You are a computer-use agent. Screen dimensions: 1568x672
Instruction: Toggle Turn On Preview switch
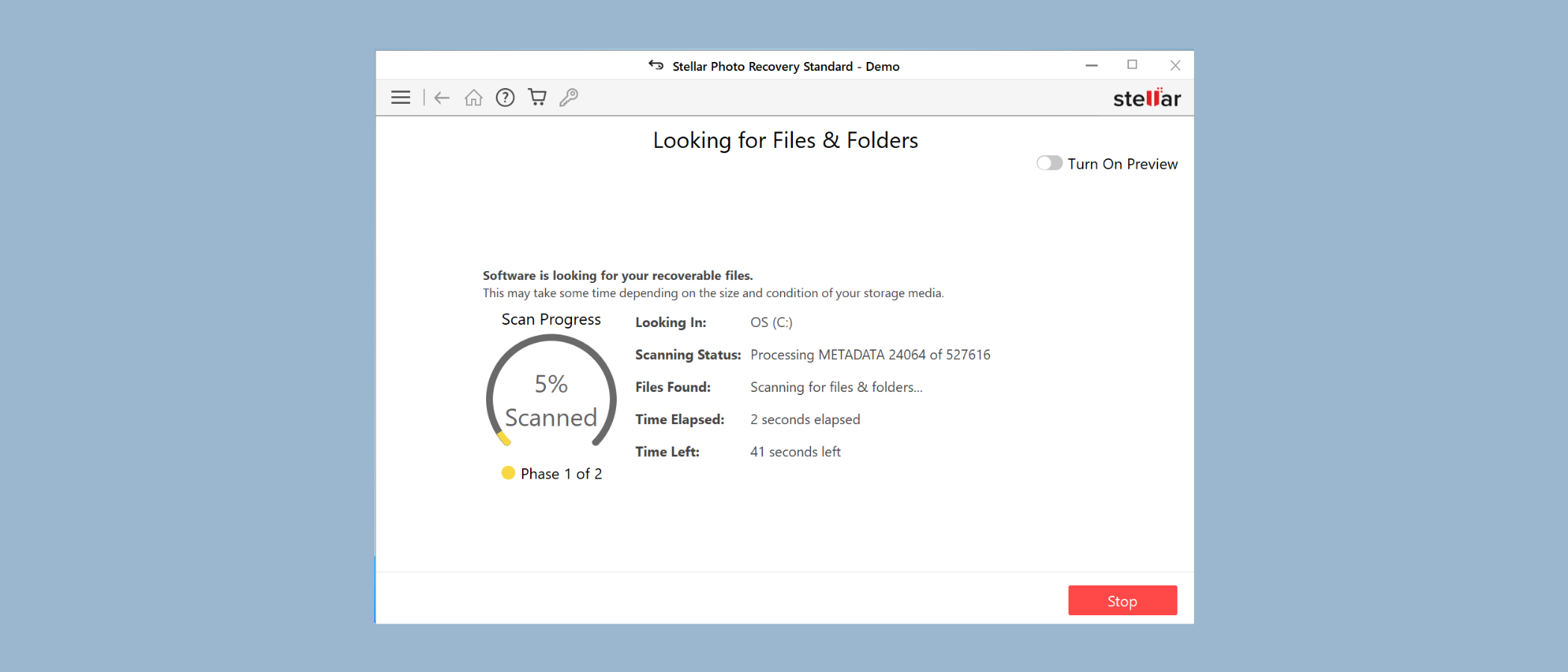tap(1049, 164)
